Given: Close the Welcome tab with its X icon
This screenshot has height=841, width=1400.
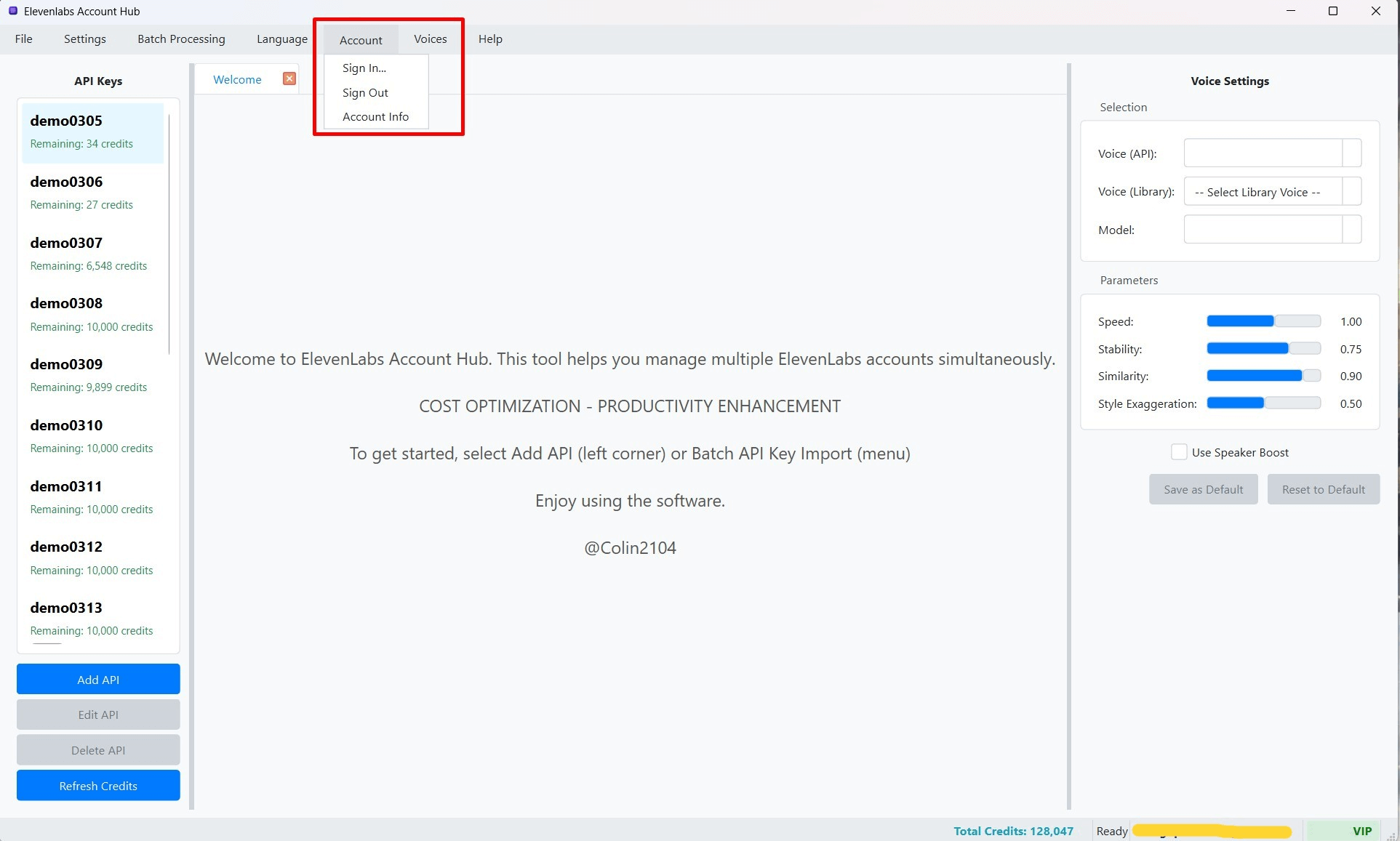Looking at the screenshot, I should click(x=289, y=79).
